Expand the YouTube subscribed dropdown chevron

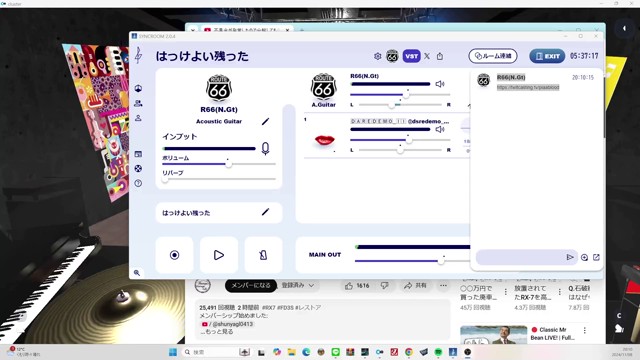tap(311, 285)
